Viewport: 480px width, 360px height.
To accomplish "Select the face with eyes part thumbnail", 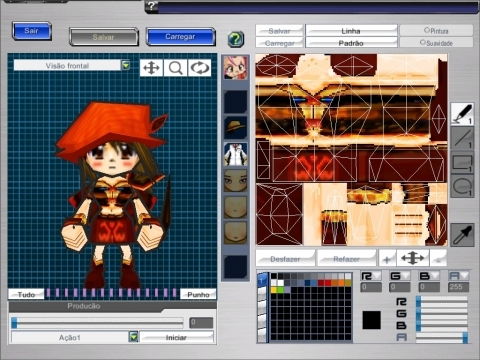I will pos(235,181).
